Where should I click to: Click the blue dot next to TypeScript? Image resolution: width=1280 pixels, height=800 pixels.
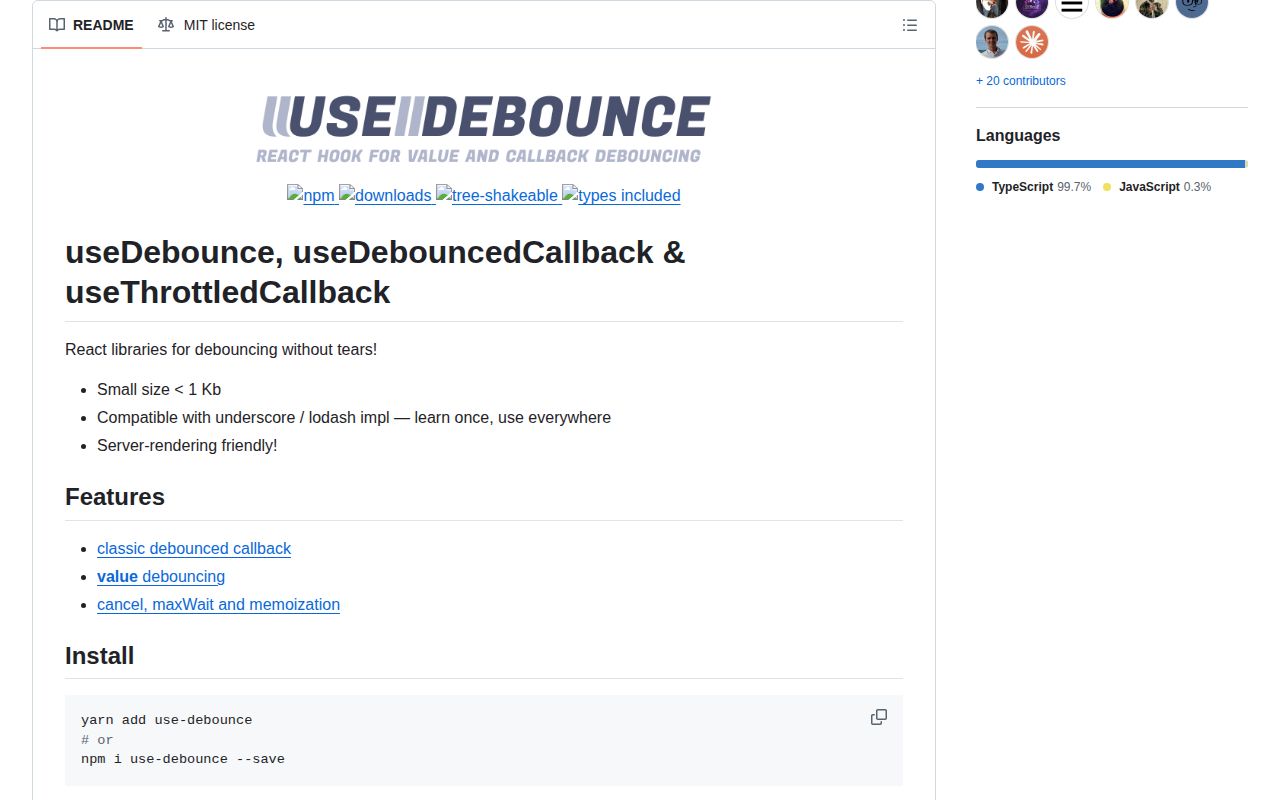tap(980, 187)
